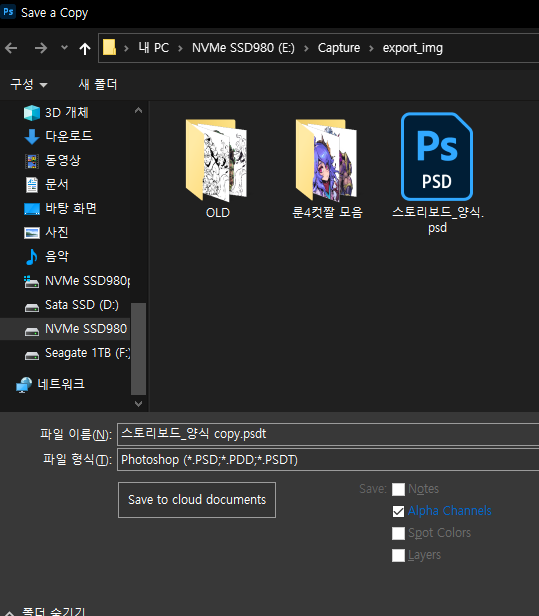Select NVMe SSD980 (E:) breadcrumb segment
This screenshot has height=616, width=539.
(243, 48)
